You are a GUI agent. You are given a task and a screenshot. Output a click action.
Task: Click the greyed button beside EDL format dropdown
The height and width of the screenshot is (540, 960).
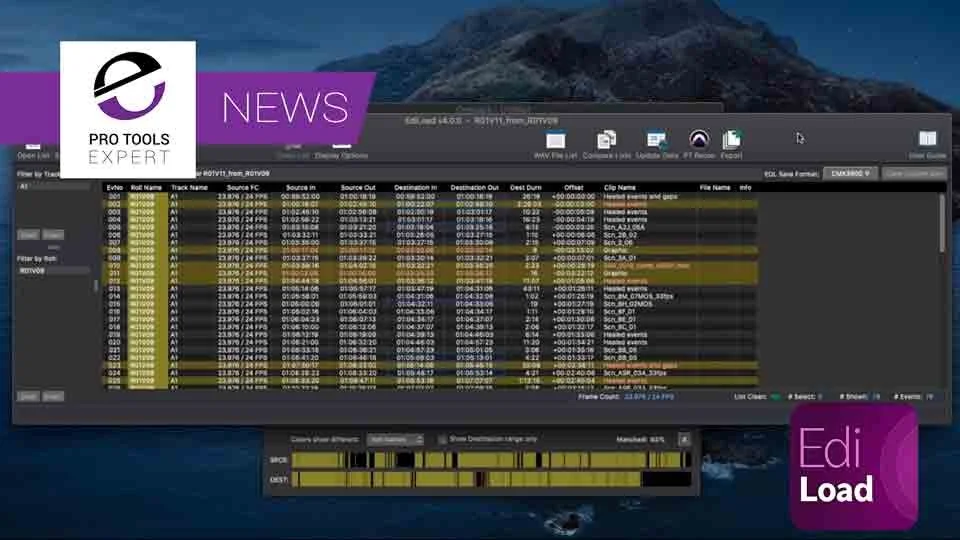point(915,174)
